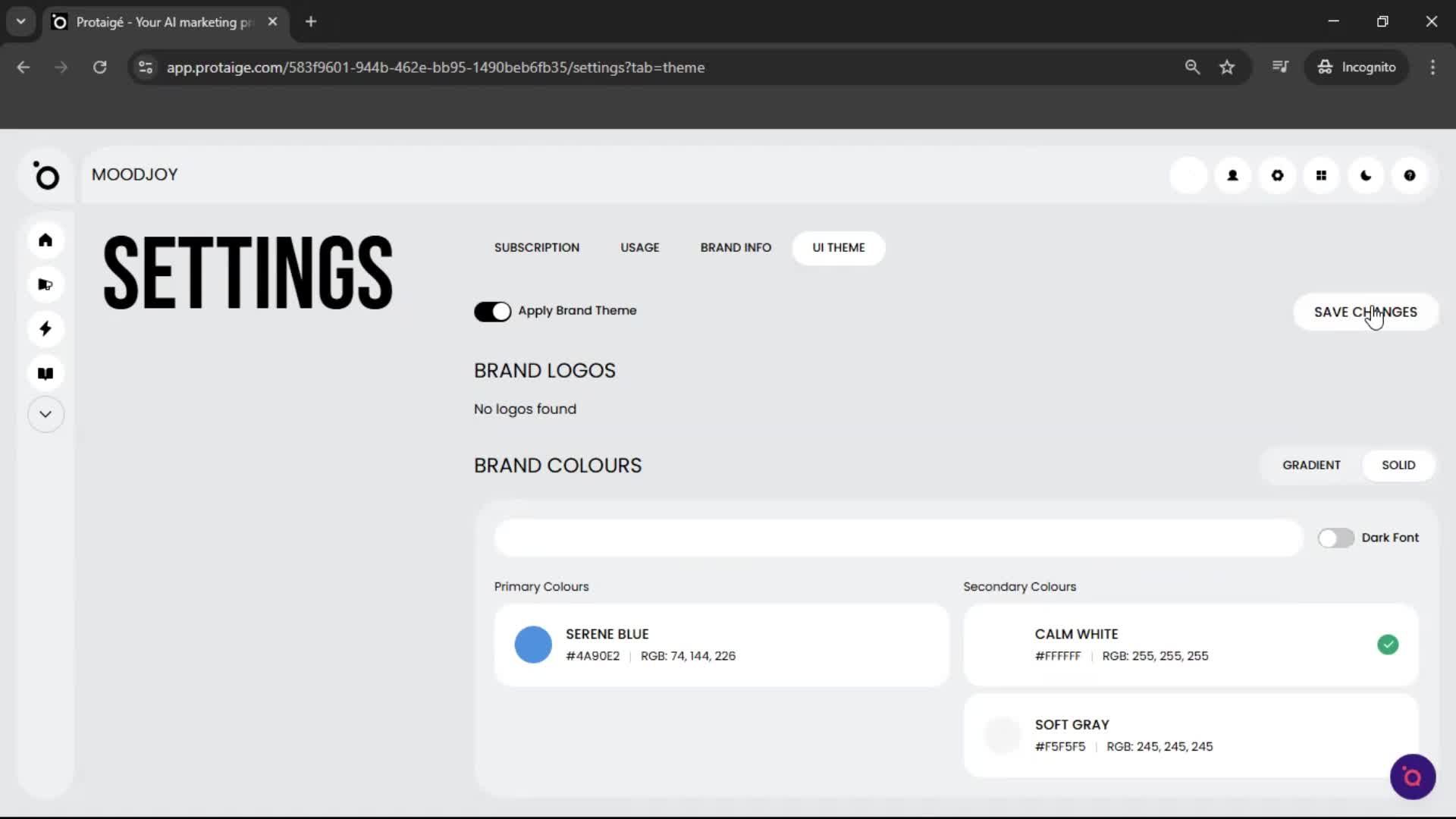Switch to the Brand Info tab
The height and width of the screenshot is (819, 1456).
(x=736, y=247)
